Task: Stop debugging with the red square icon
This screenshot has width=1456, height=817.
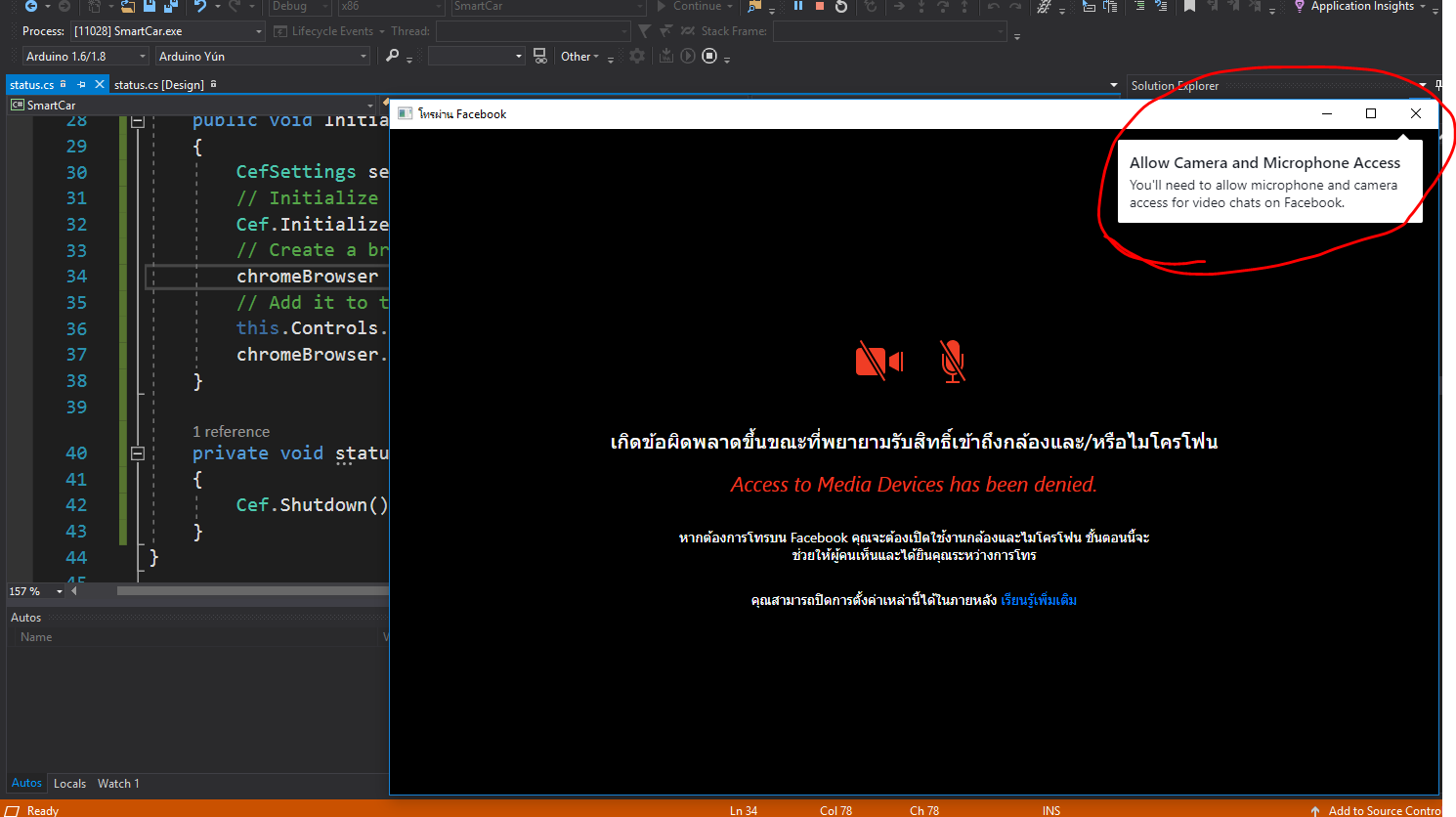Action: coord(820,6)
